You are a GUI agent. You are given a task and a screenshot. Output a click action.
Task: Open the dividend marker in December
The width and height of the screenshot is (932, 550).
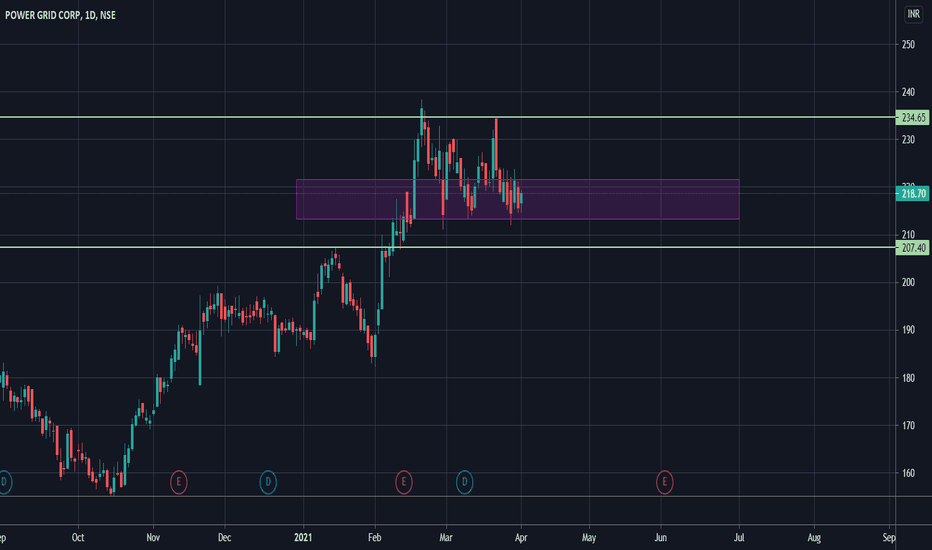[x=268, y=482]
